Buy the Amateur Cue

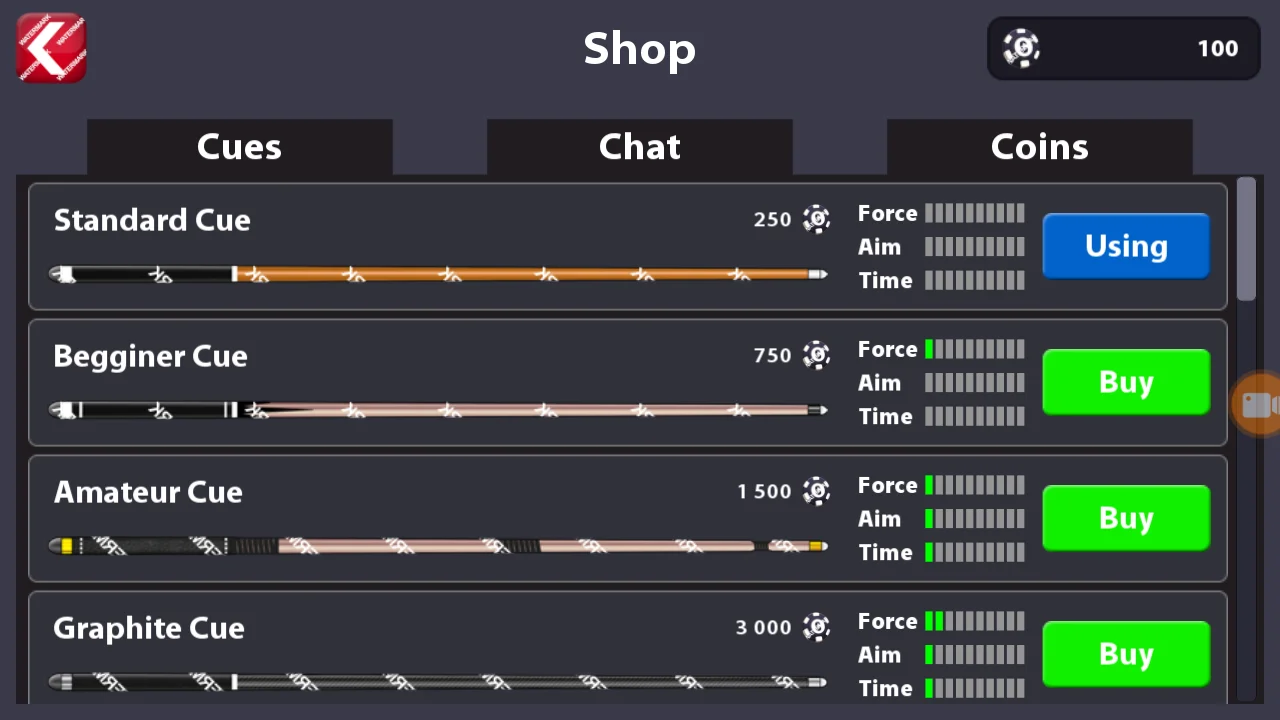(x=1126, y=518)
